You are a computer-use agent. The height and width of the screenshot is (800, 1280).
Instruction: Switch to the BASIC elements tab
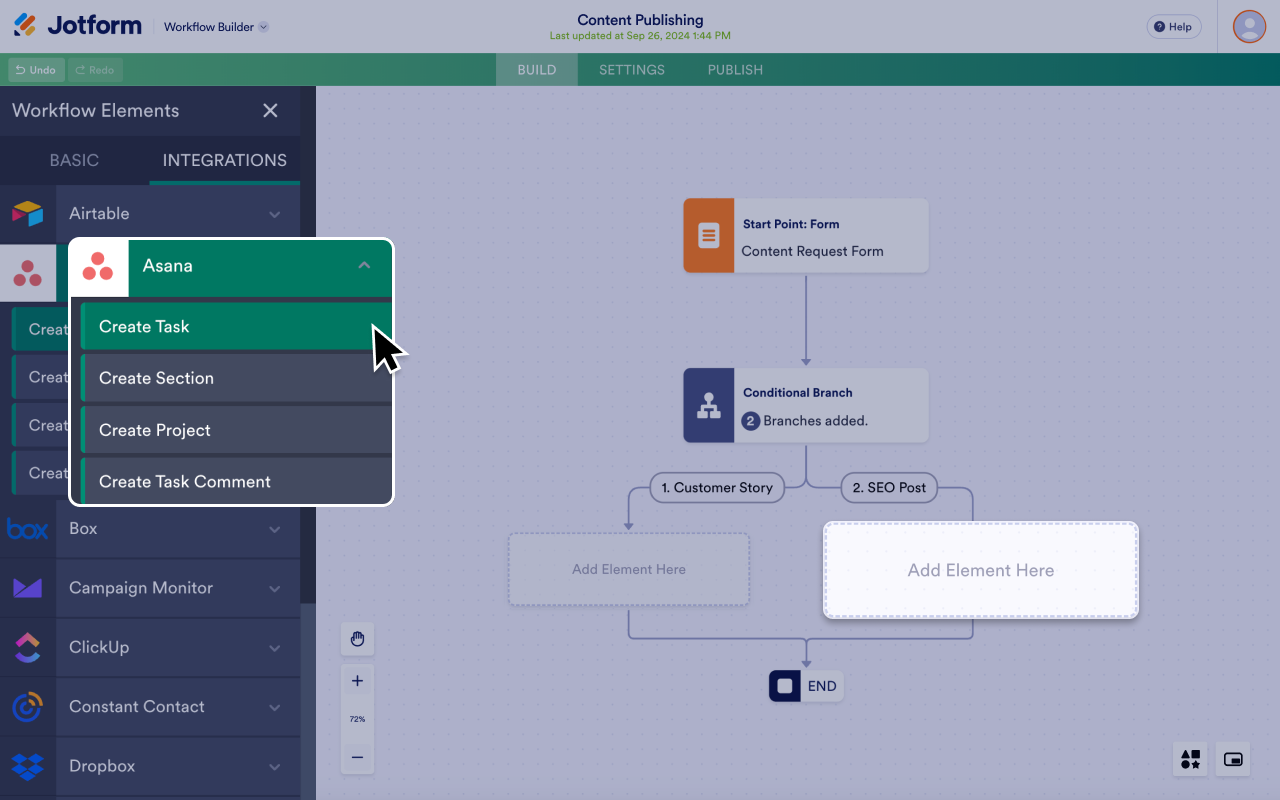pos(74,160)
